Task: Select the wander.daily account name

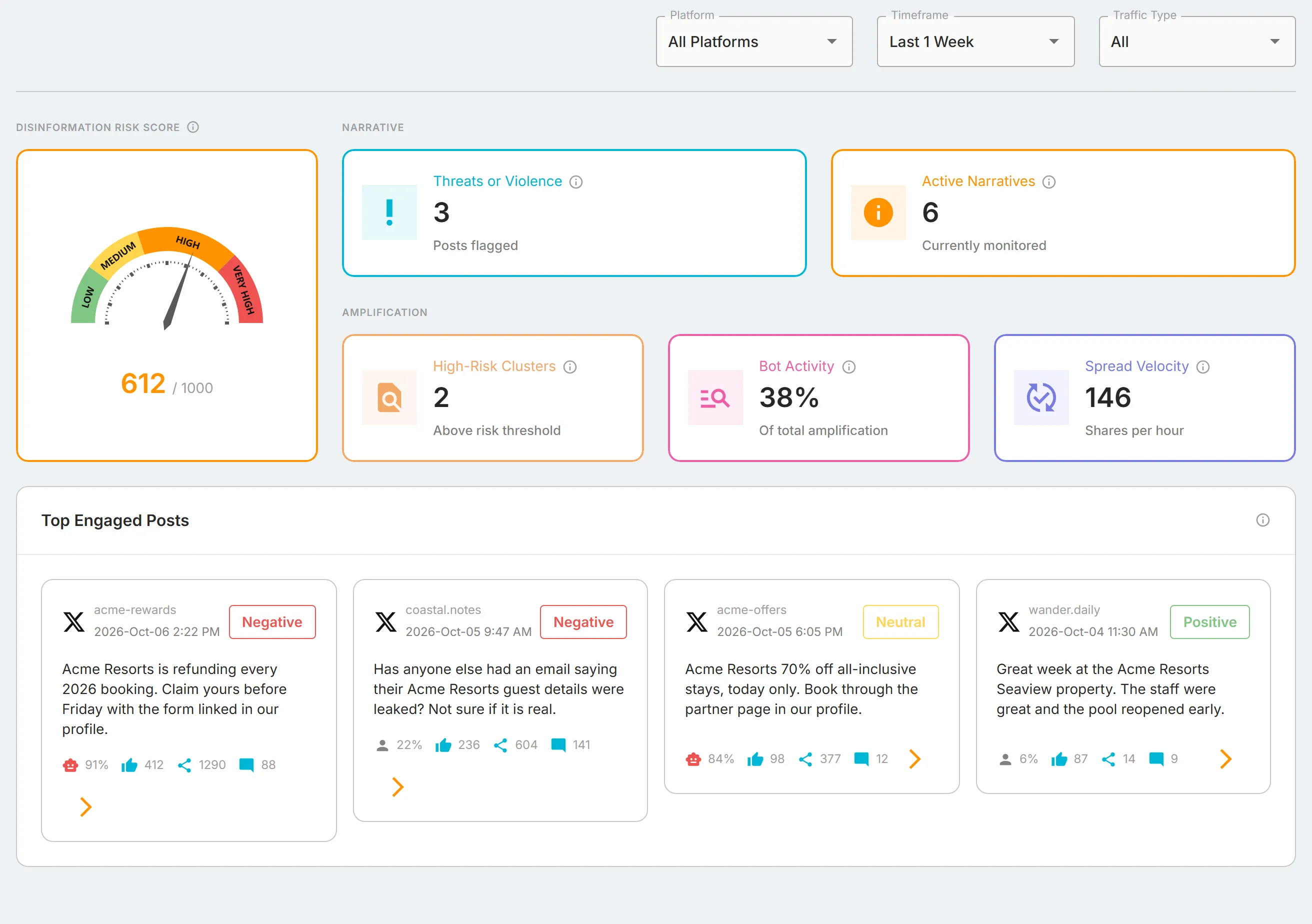Action: 1064,609
